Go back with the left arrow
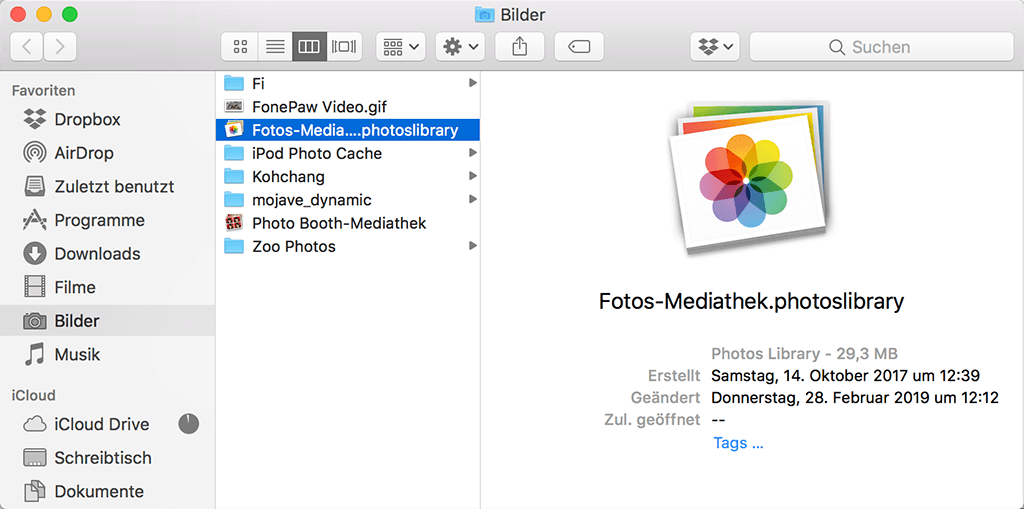Screen dimensions: 1024x509 click(x=27, y=47)
